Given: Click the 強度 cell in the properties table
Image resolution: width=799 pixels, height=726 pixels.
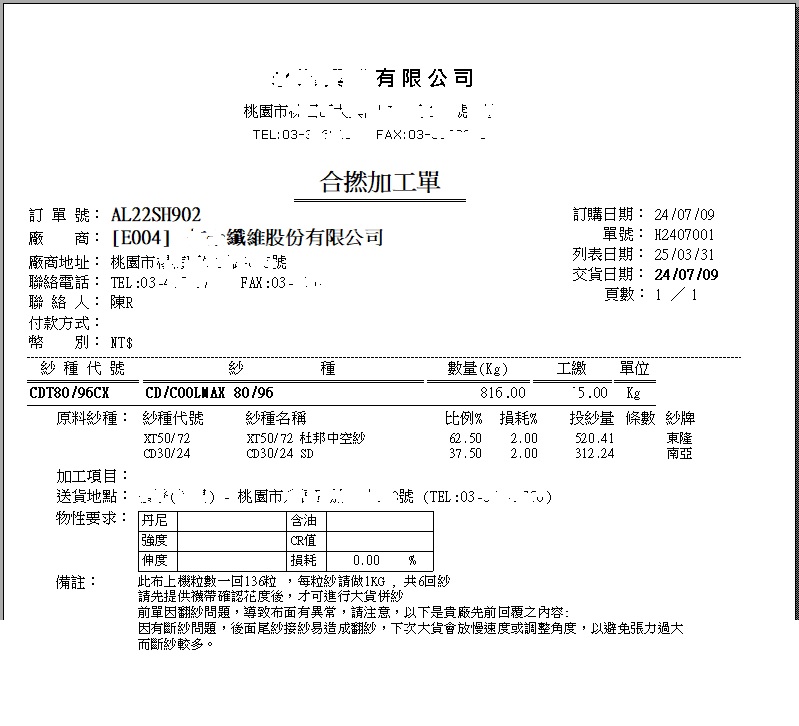Looking at the screenshot, I should (x=157, y=541).
